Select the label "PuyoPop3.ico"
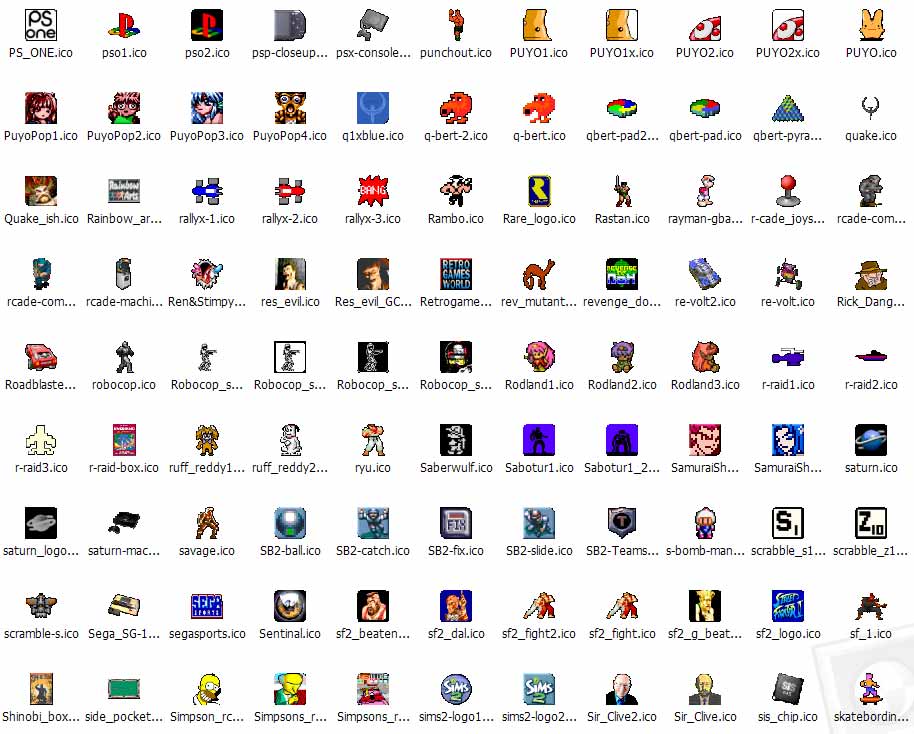The image size is (914, 734). [207, 136]
